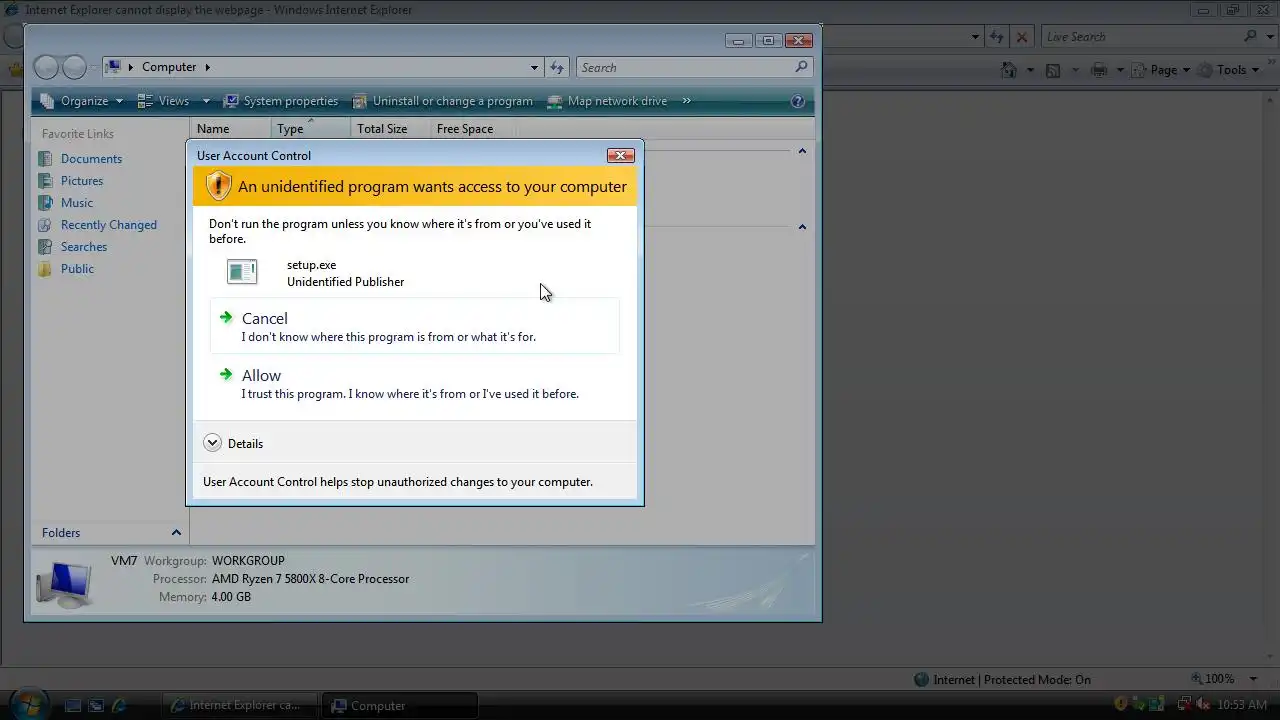This screenshot has width=1280, height=720.
Task: Click the setup.exe program icon
Action: pos(242,272)
